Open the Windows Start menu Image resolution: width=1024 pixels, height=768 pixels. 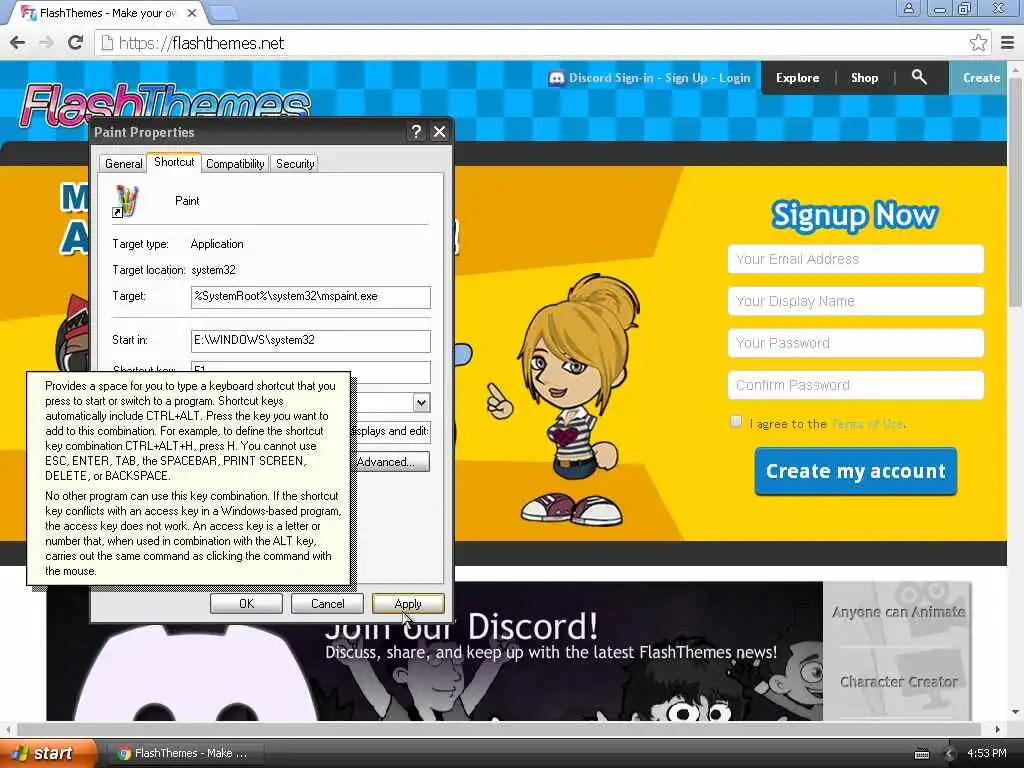(x=47, y=753)
